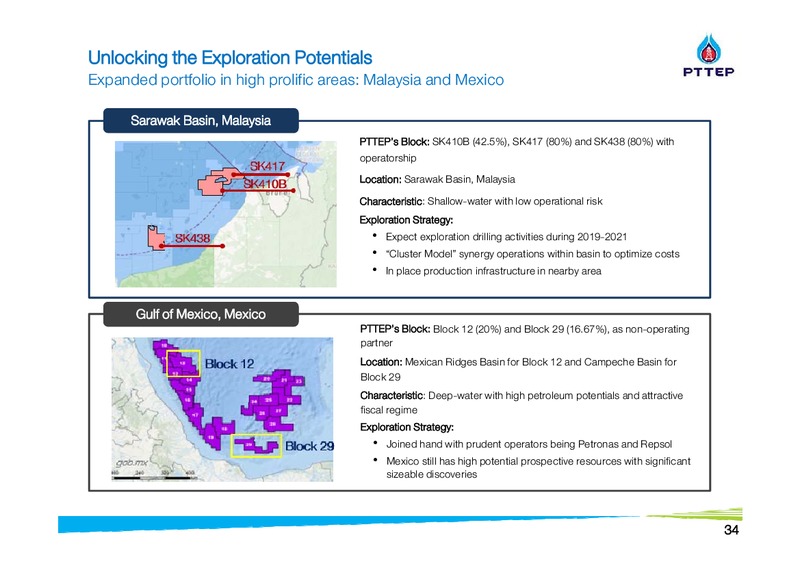The height and width of the screenshot is (566, 800).
Task: Click the "Sarawak Basin, Malaysia" header label
Action: [201, 120]
